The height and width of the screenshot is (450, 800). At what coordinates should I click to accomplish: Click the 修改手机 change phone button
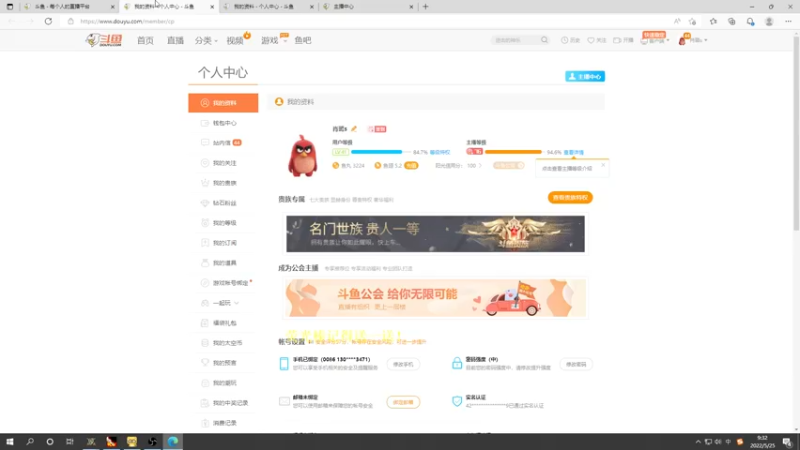[403, 364]
